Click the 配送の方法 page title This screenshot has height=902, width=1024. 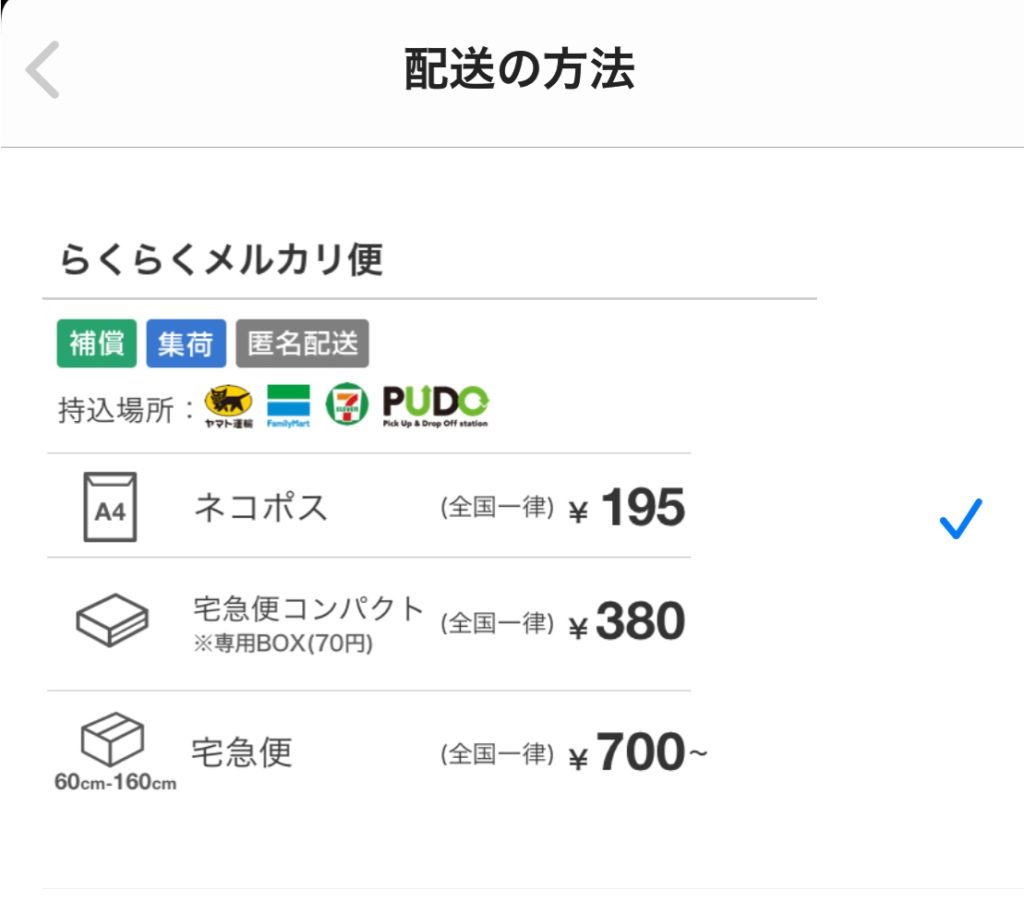(519, 70)
